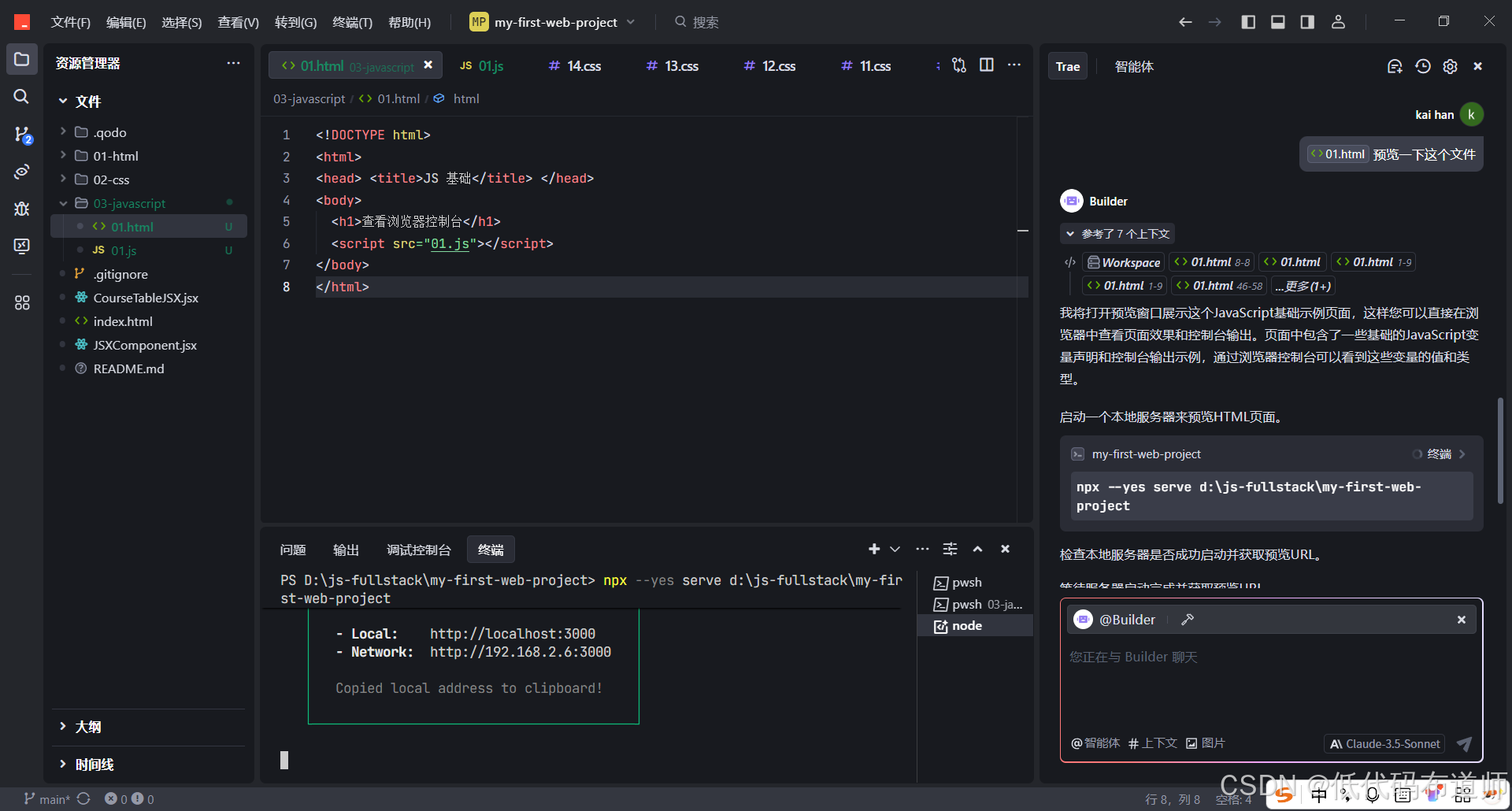Image resolution: width=1512 pixels, height=811 pixels.
Task: Mention an agent with @智能体 button
Action: pyautogui.click(x=1095, y=743)
